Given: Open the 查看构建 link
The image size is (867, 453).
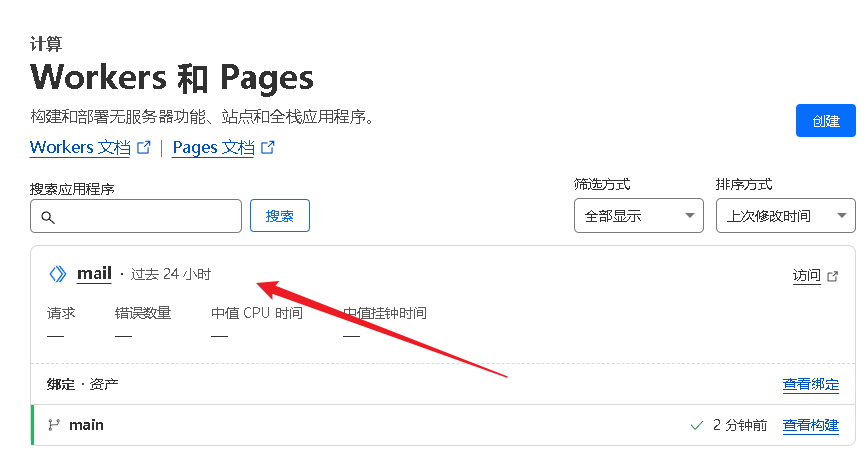Looking at the screenshot, I should (x=810, y=426).
